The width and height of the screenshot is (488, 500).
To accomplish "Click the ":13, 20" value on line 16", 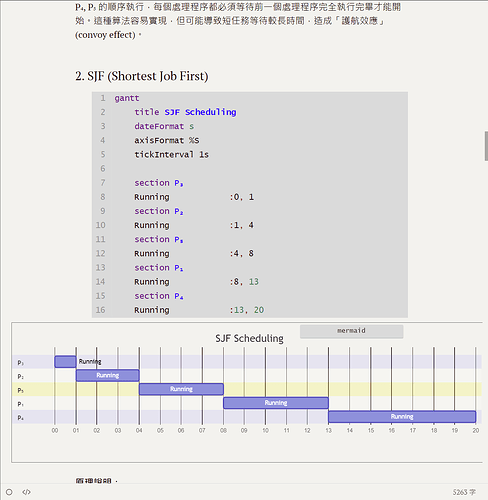I will point(247,310).
